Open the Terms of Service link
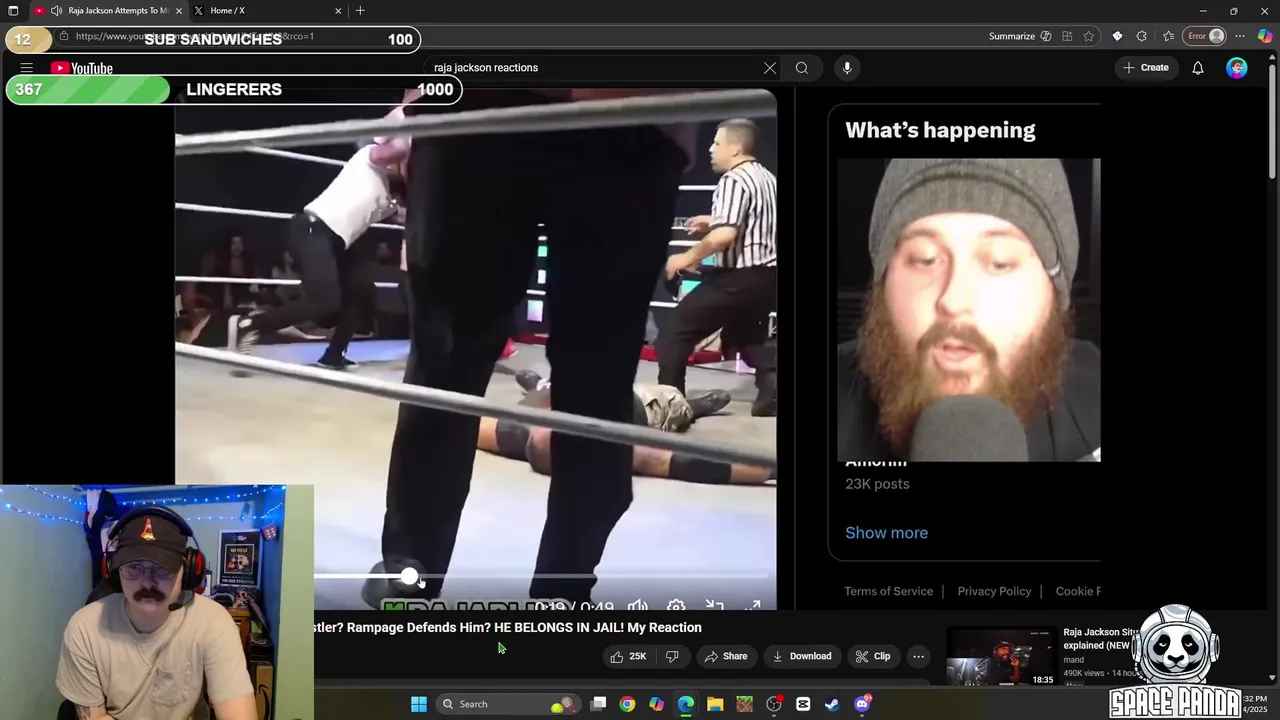Image resolution: width=1280 pixels, height=720 pixels. 888,591
